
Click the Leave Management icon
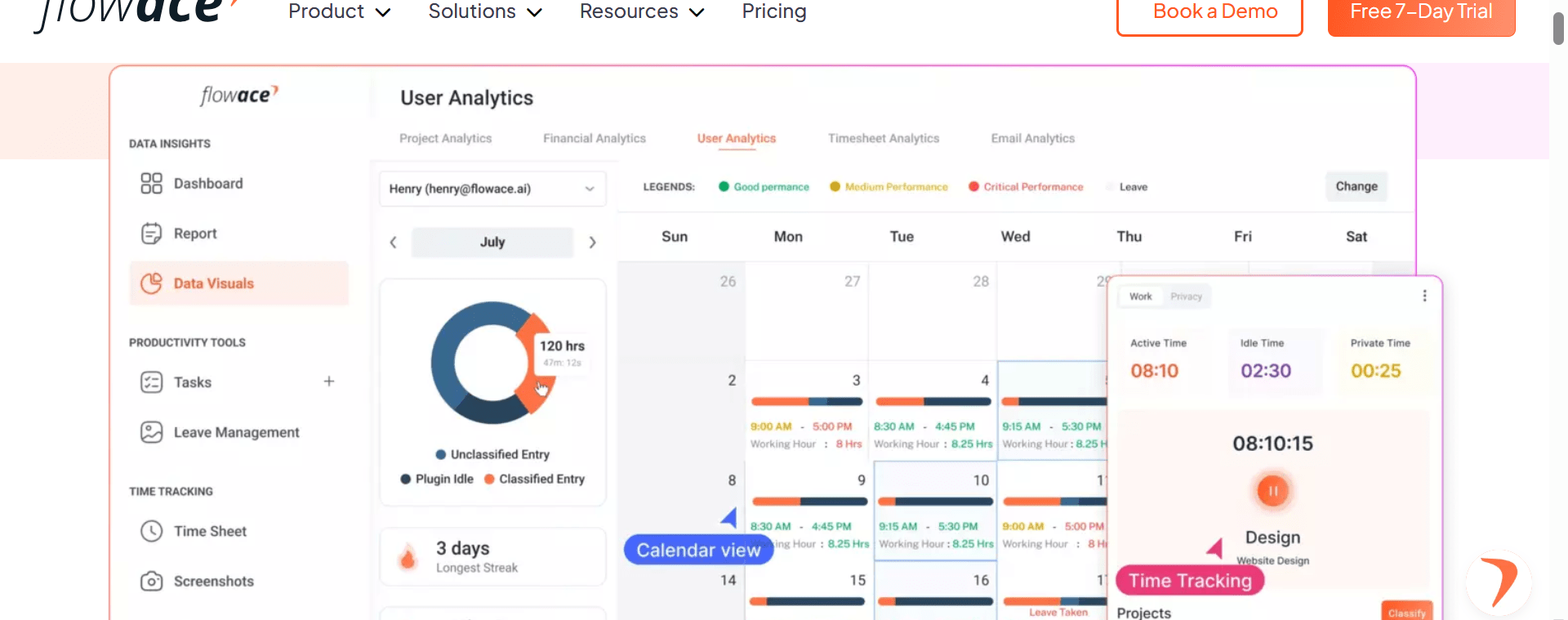pyautogui.click(x=151, y=432)
